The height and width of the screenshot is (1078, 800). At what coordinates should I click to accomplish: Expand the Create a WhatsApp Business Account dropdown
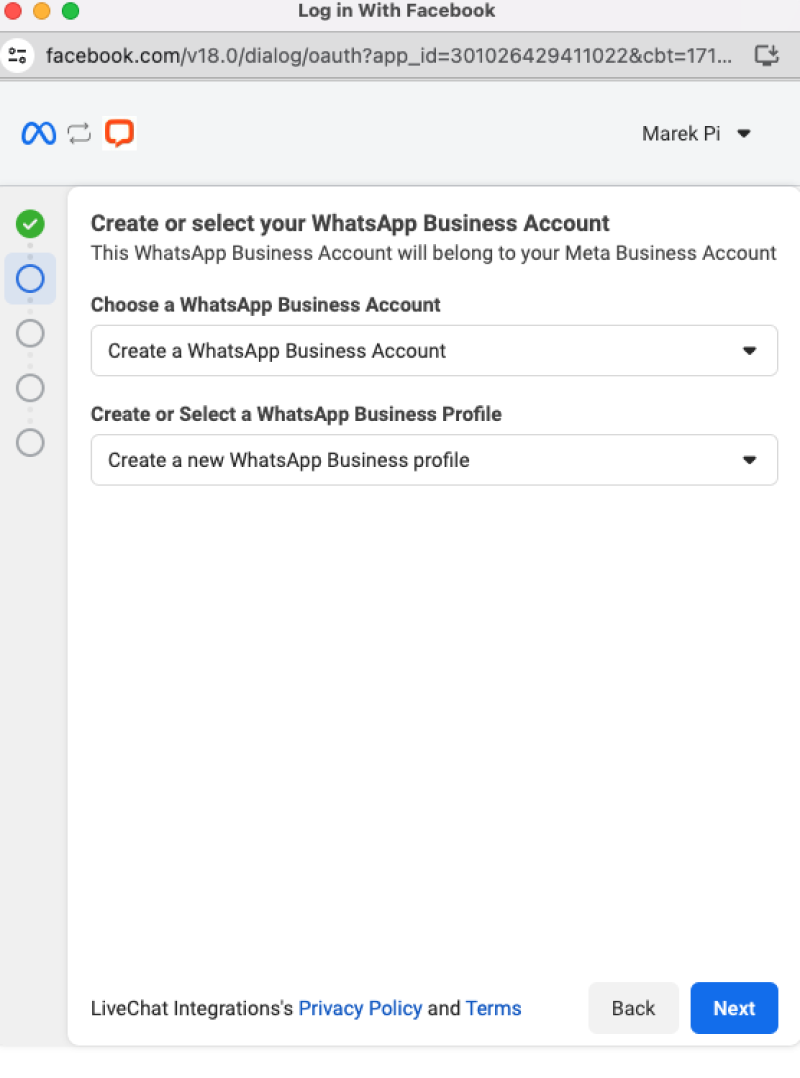(434, 351)
